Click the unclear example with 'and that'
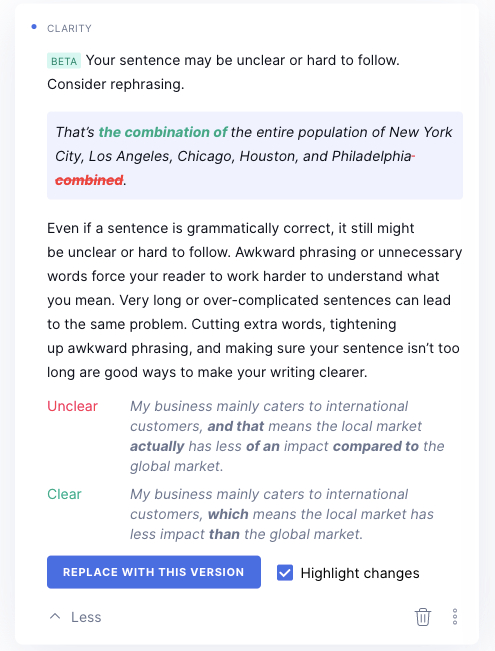This screenshot has height=651, width=495. coord(287,436)
